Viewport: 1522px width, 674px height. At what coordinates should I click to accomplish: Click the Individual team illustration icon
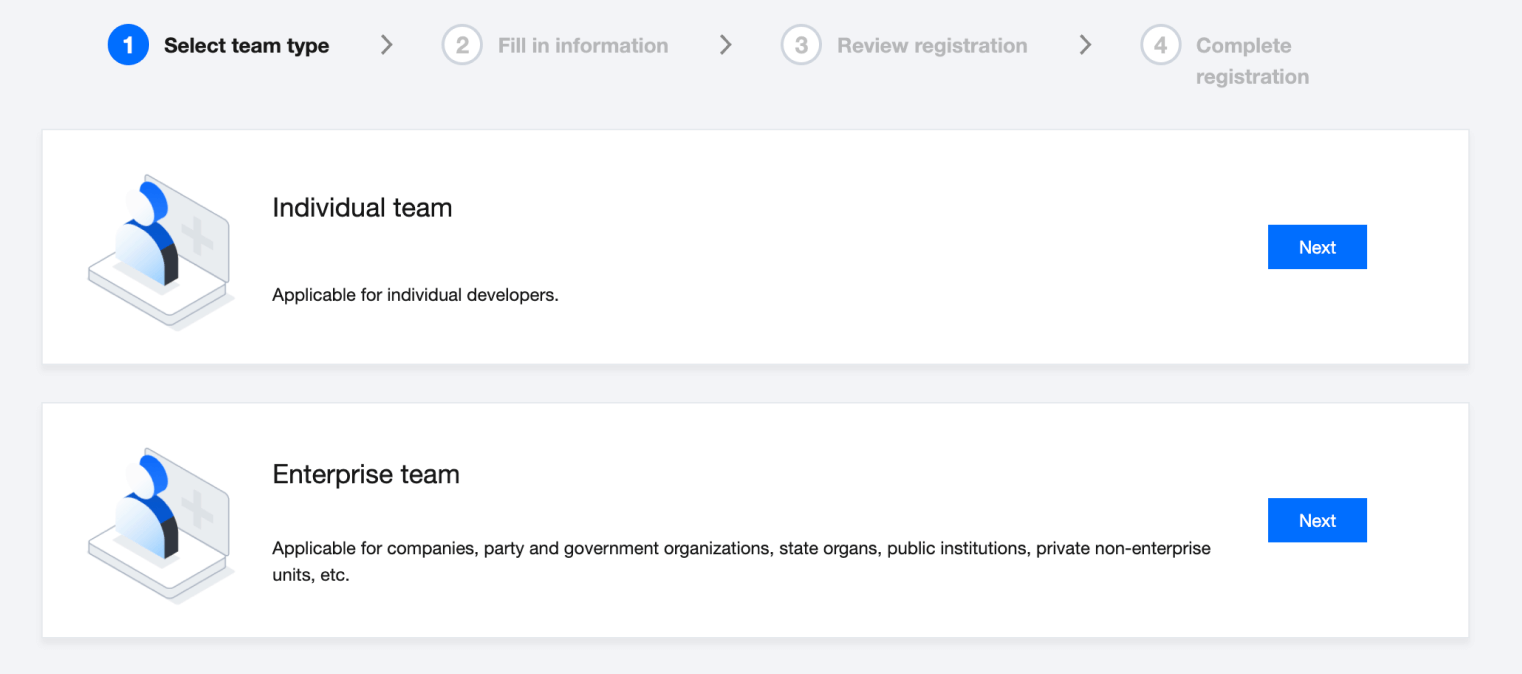click(160, 251)
